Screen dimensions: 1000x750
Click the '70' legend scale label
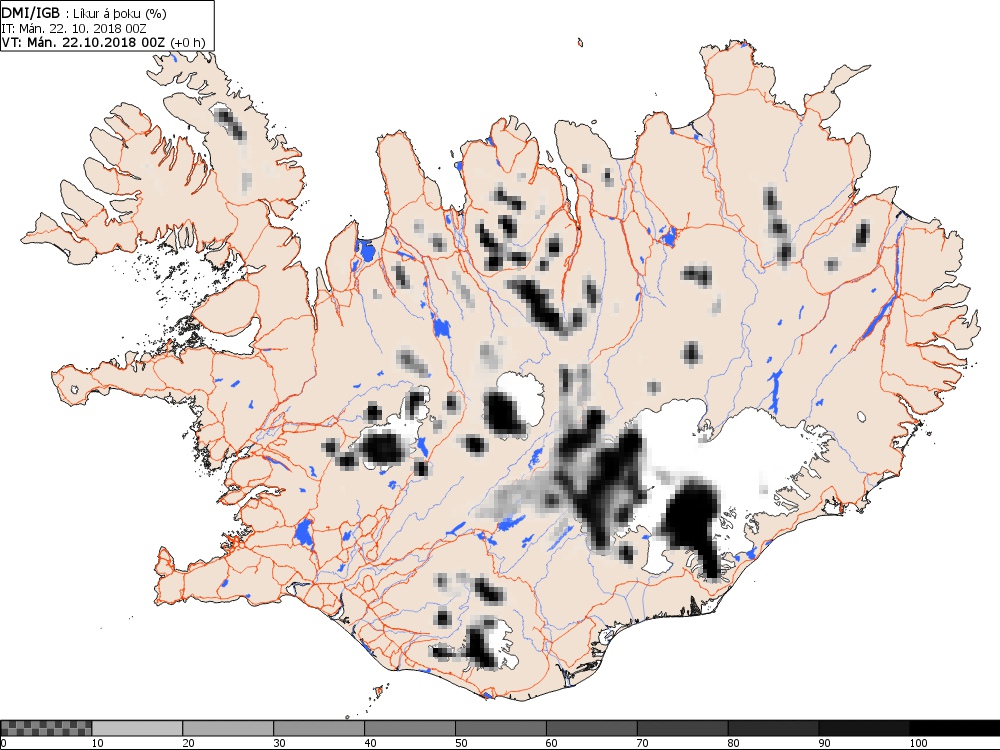tap(643, 743)
